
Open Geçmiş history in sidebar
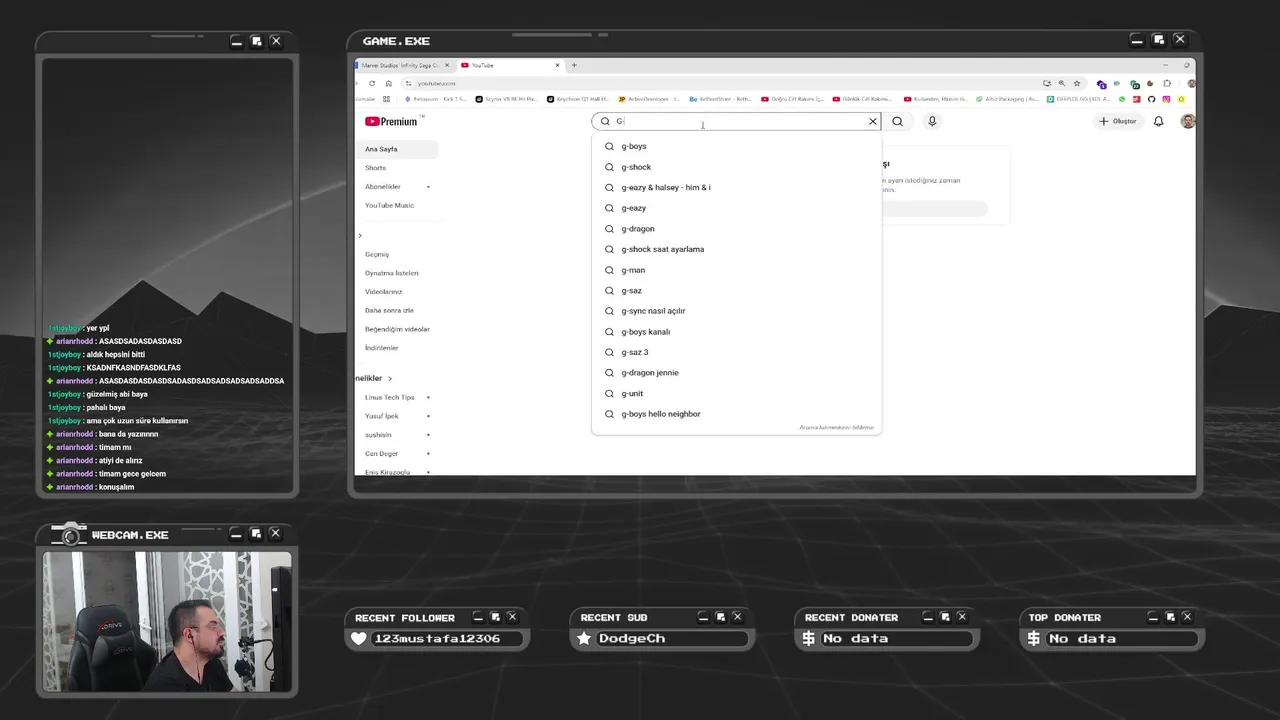pyautogui.click(x=377, y=254)
